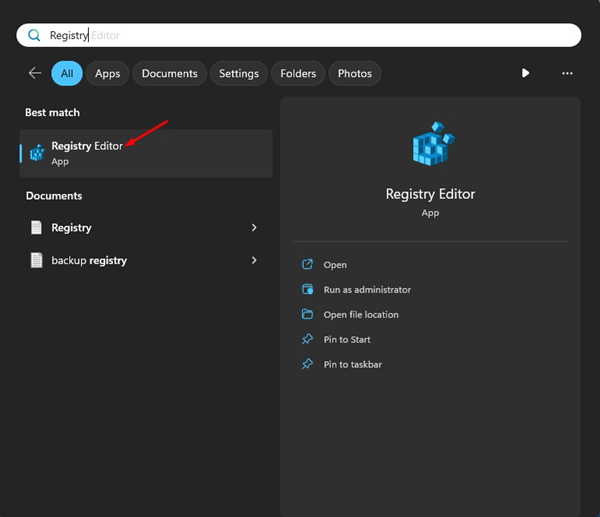Screen dimensions: 600x517
Task: Click the back arrow icon
Action: pyautogui.click(x=35, y=73)
